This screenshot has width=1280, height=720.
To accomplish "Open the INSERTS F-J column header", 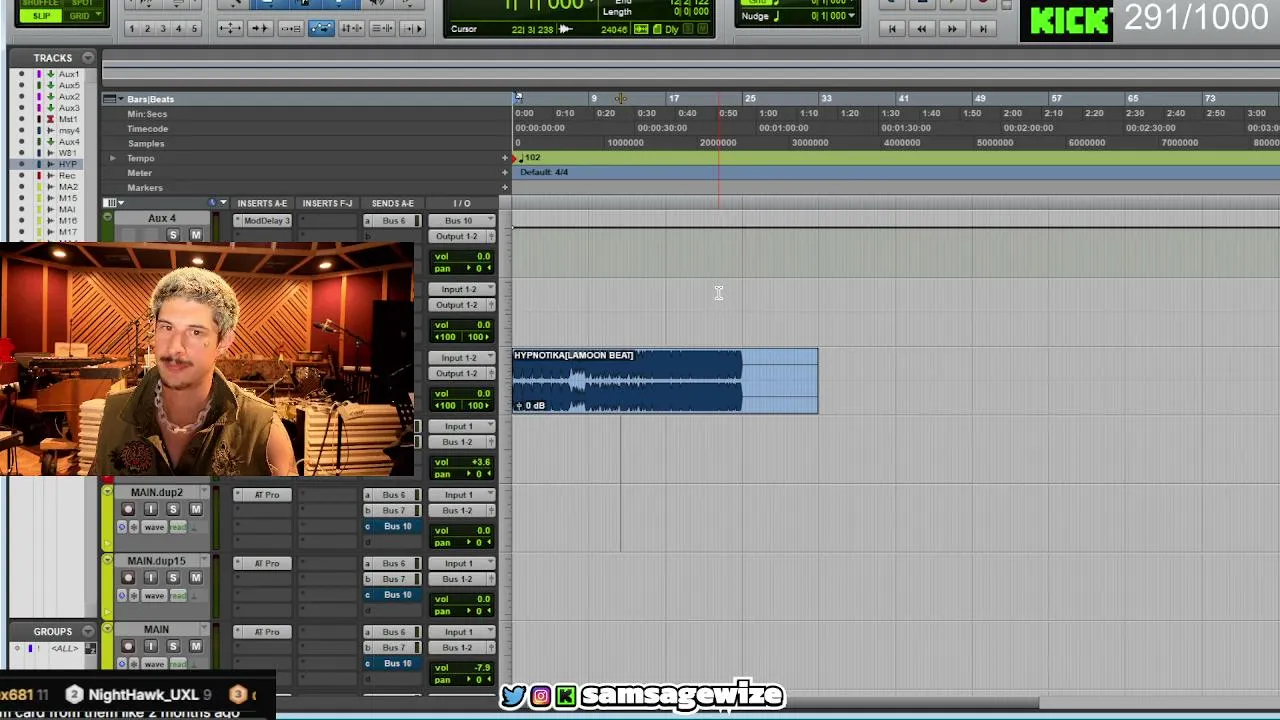I will click(327, 203).
